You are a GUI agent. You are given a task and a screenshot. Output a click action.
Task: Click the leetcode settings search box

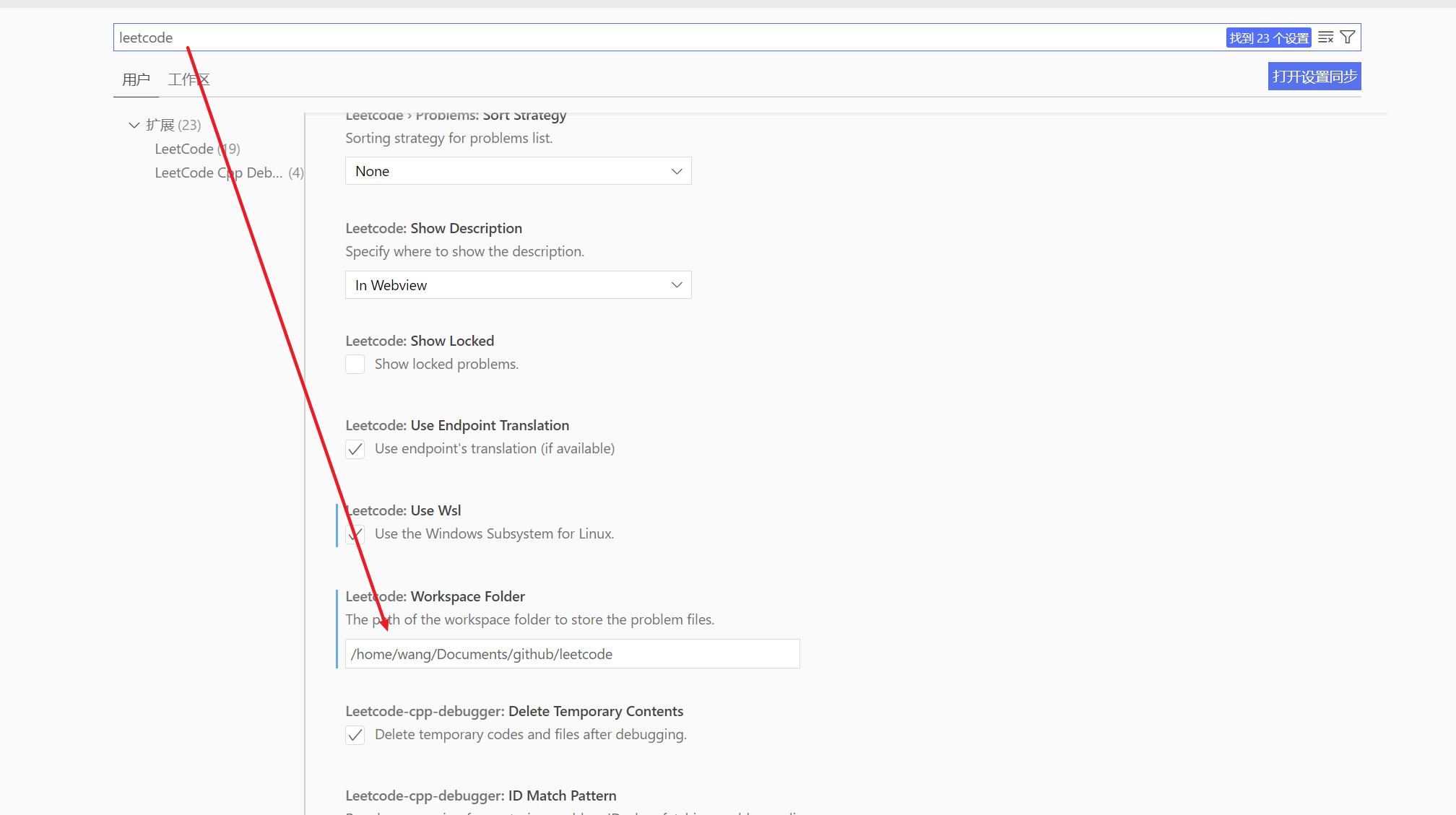(650, 38)
